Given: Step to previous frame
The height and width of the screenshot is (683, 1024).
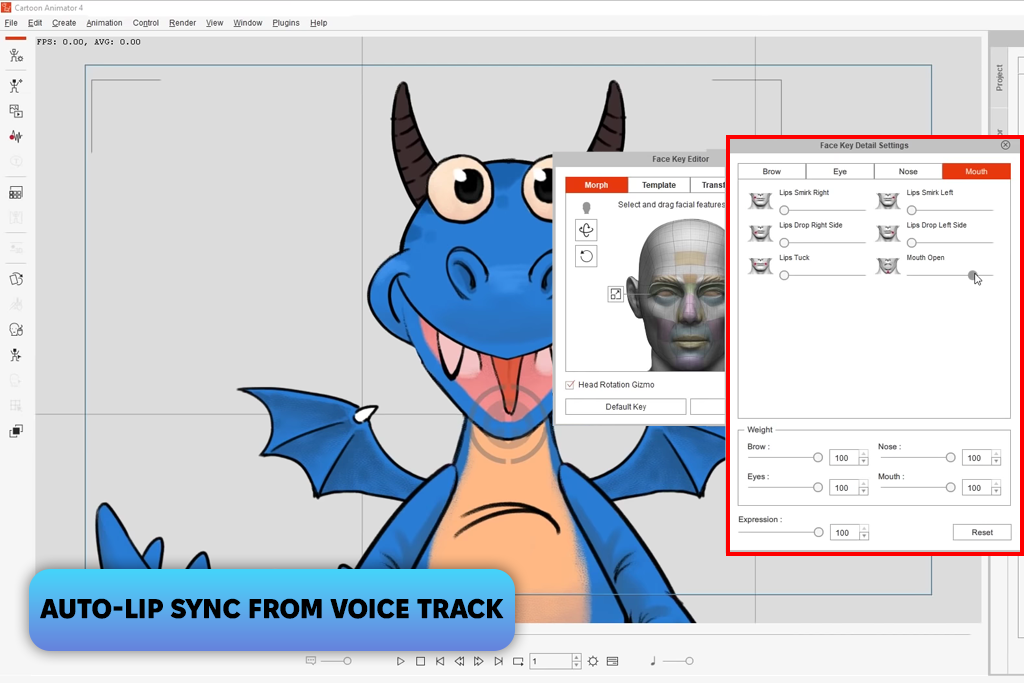Looking at the screenshot, I should tap(459, 661).
